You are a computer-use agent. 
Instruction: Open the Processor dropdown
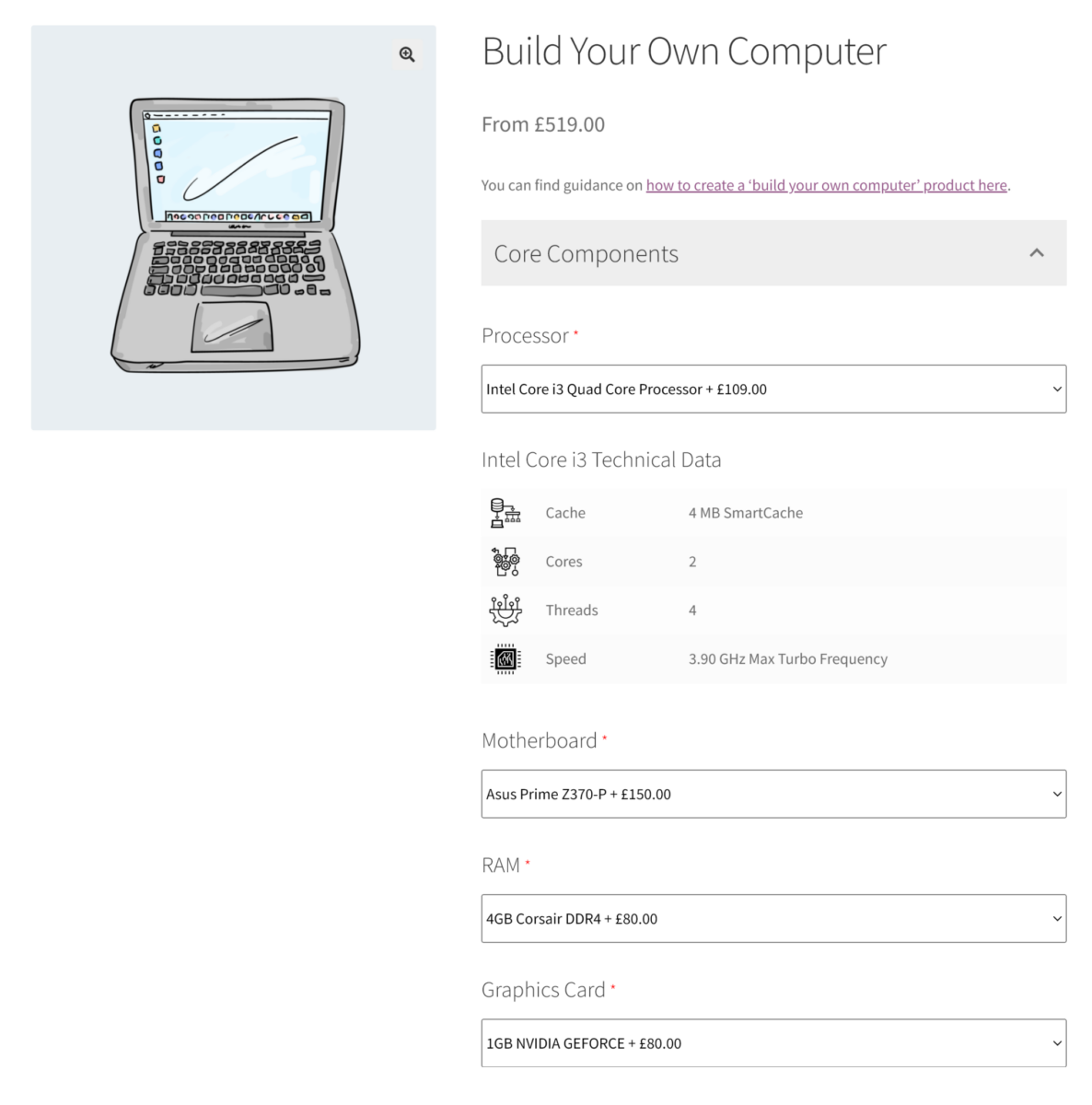[x=773, y=389]
